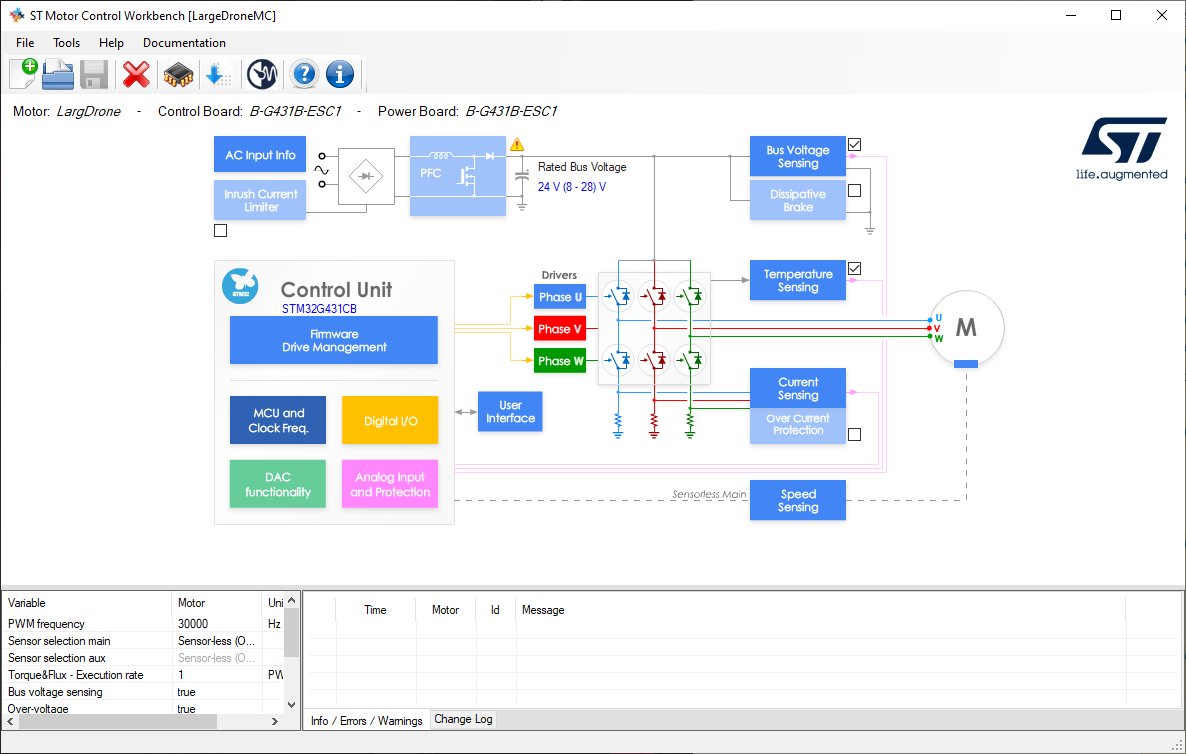Click the PFC circuit block

tap(458, 175)
